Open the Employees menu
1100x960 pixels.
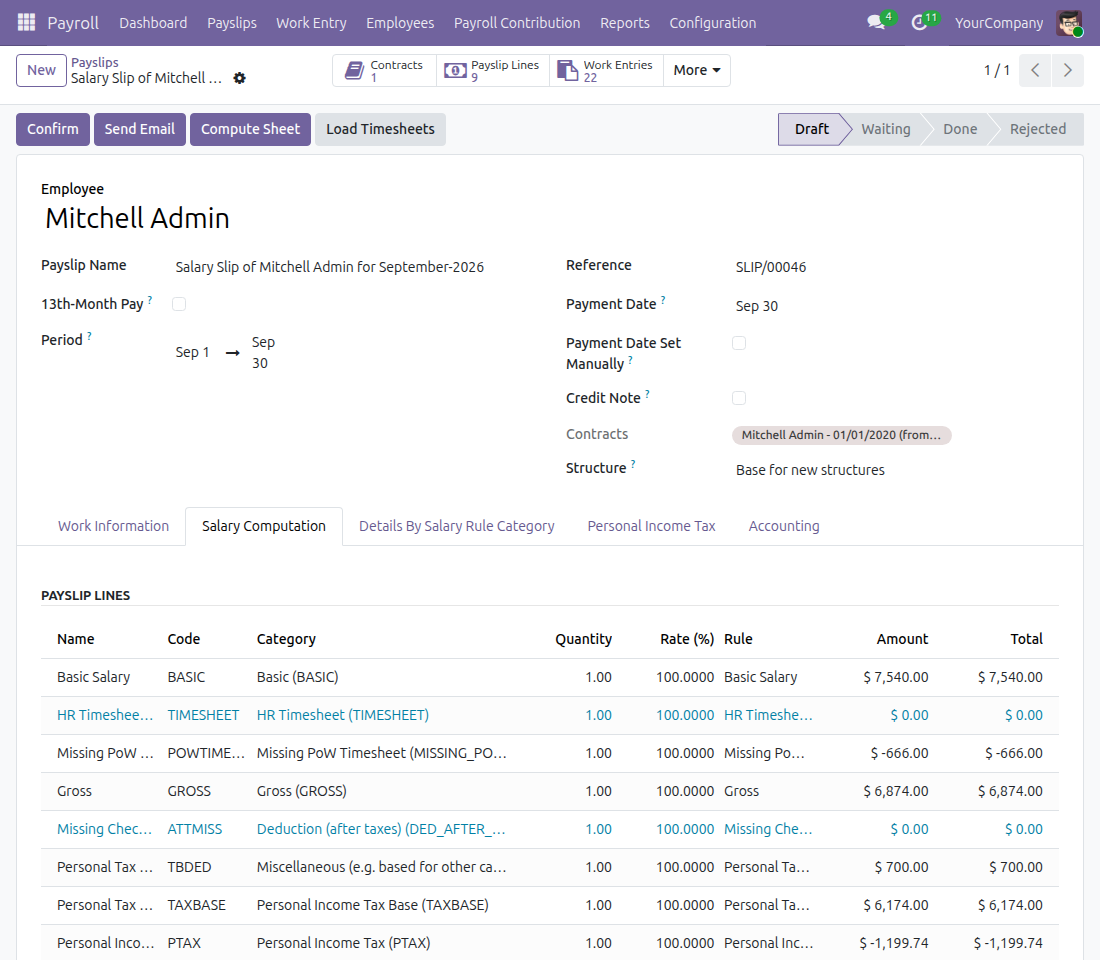[400, 22]
